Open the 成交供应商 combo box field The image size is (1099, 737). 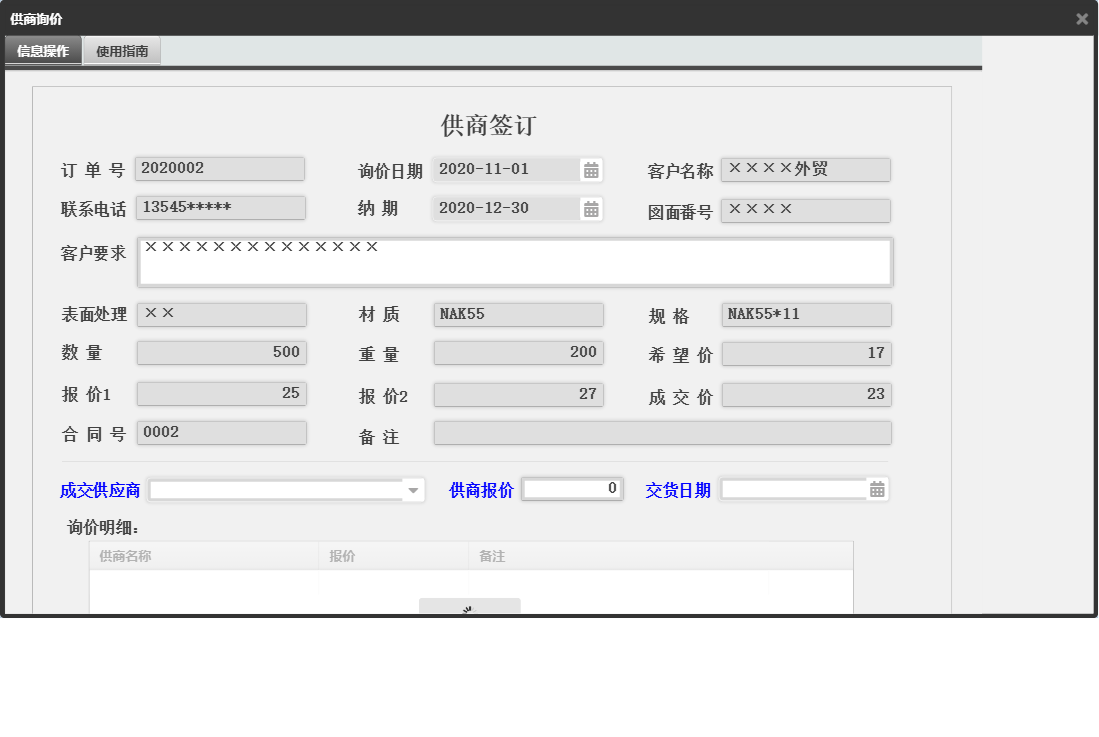280,490
